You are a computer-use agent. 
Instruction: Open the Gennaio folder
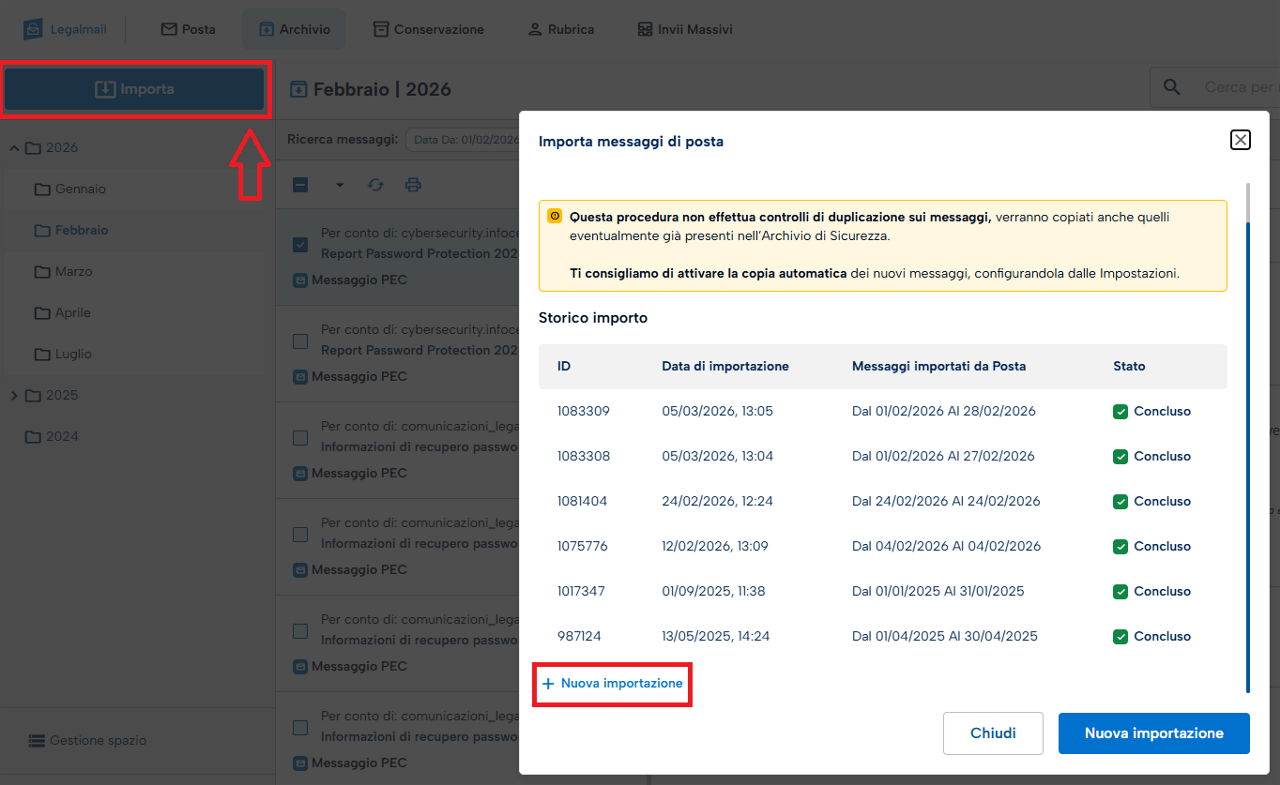pyautogui.click(x=70, y=189)
